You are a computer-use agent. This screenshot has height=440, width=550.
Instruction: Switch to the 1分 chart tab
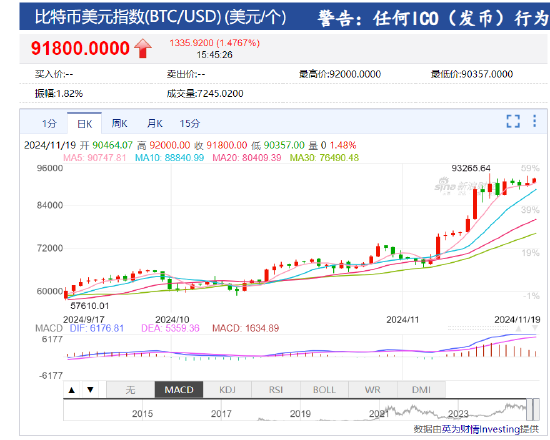coord(49,124)
